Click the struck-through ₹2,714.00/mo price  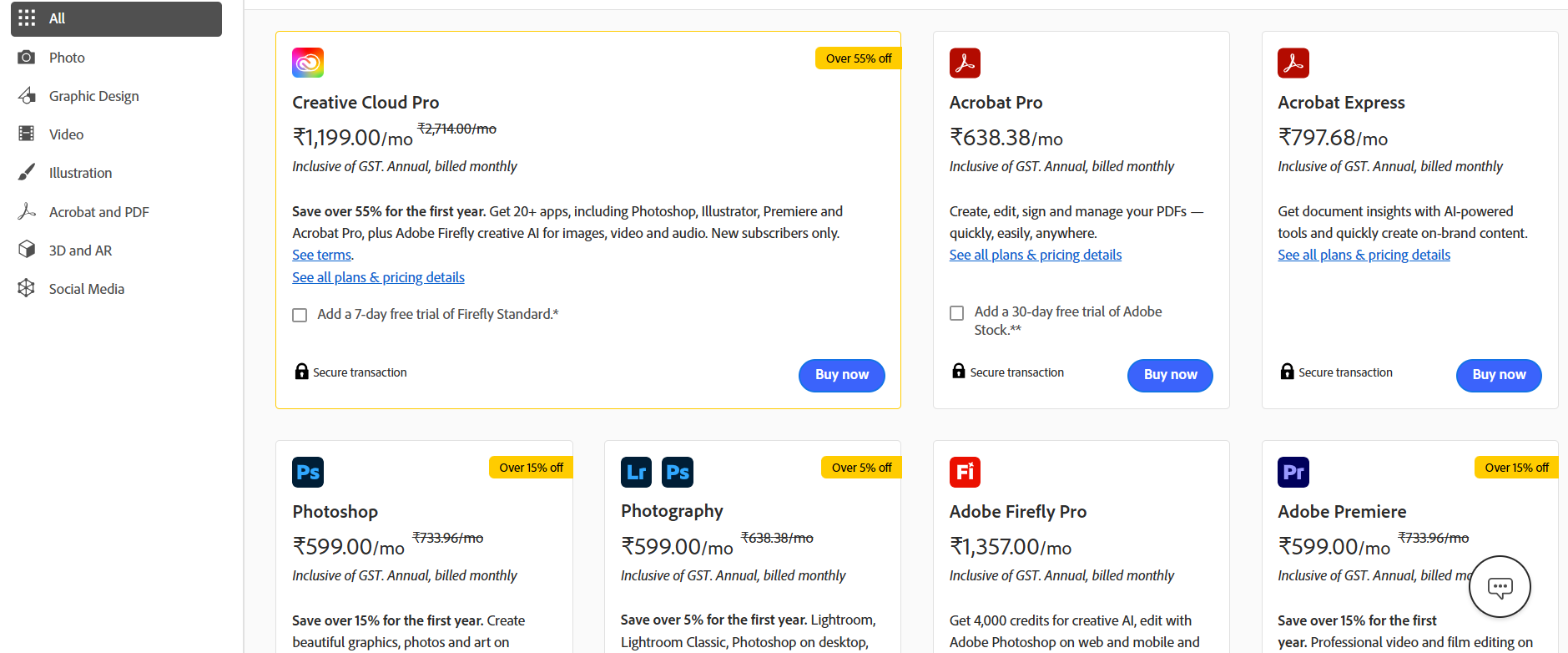[x=456, y=129]
